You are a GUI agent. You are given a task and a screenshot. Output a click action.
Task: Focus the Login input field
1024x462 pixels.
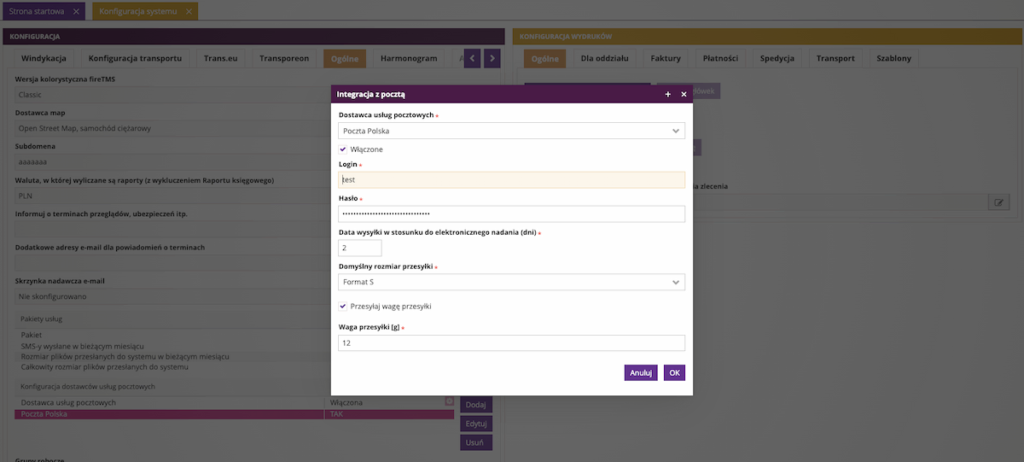[511, 180]
